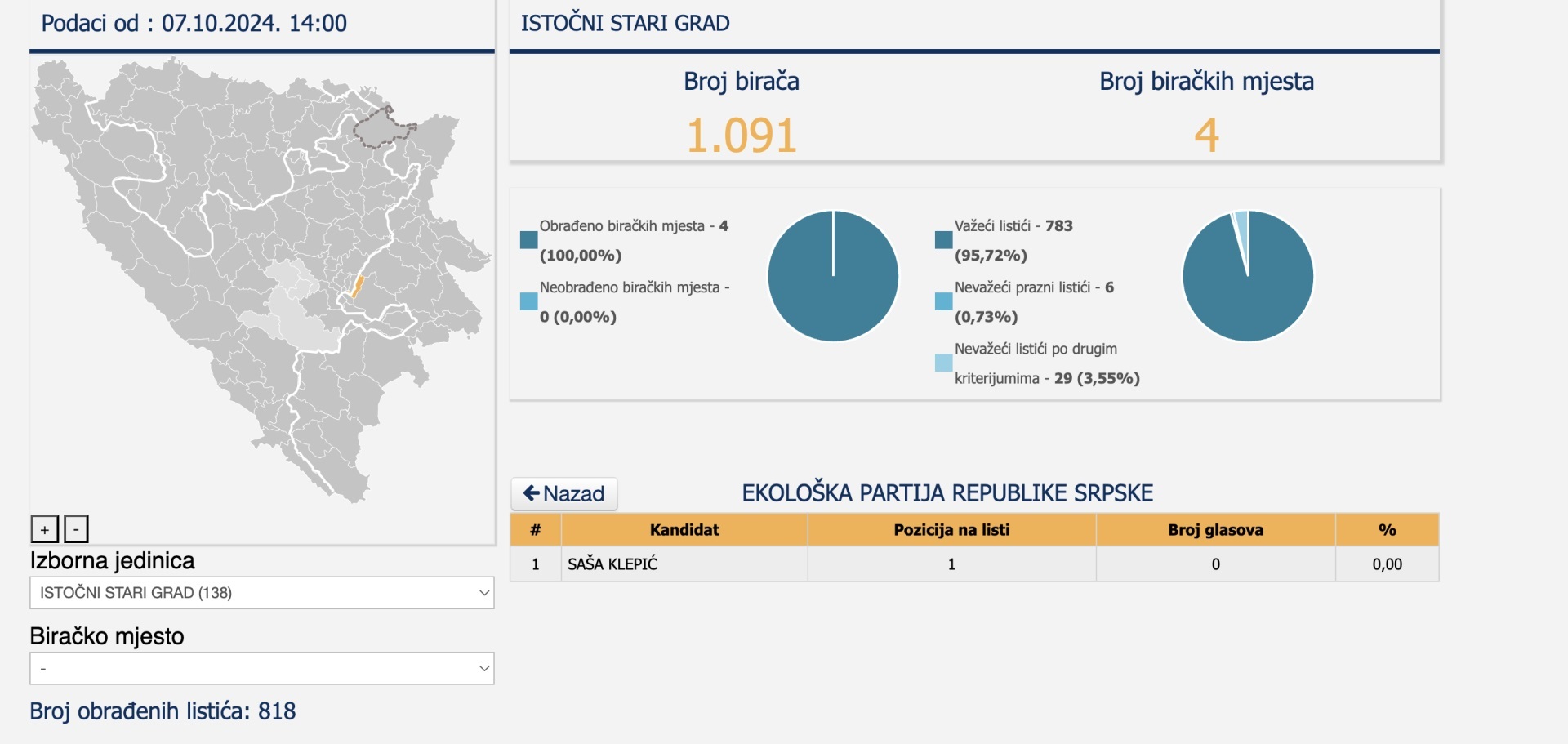Select the SAŠA KLEPIĆ candidate row
1568x744 pixels.
click(x=612, y=564)
